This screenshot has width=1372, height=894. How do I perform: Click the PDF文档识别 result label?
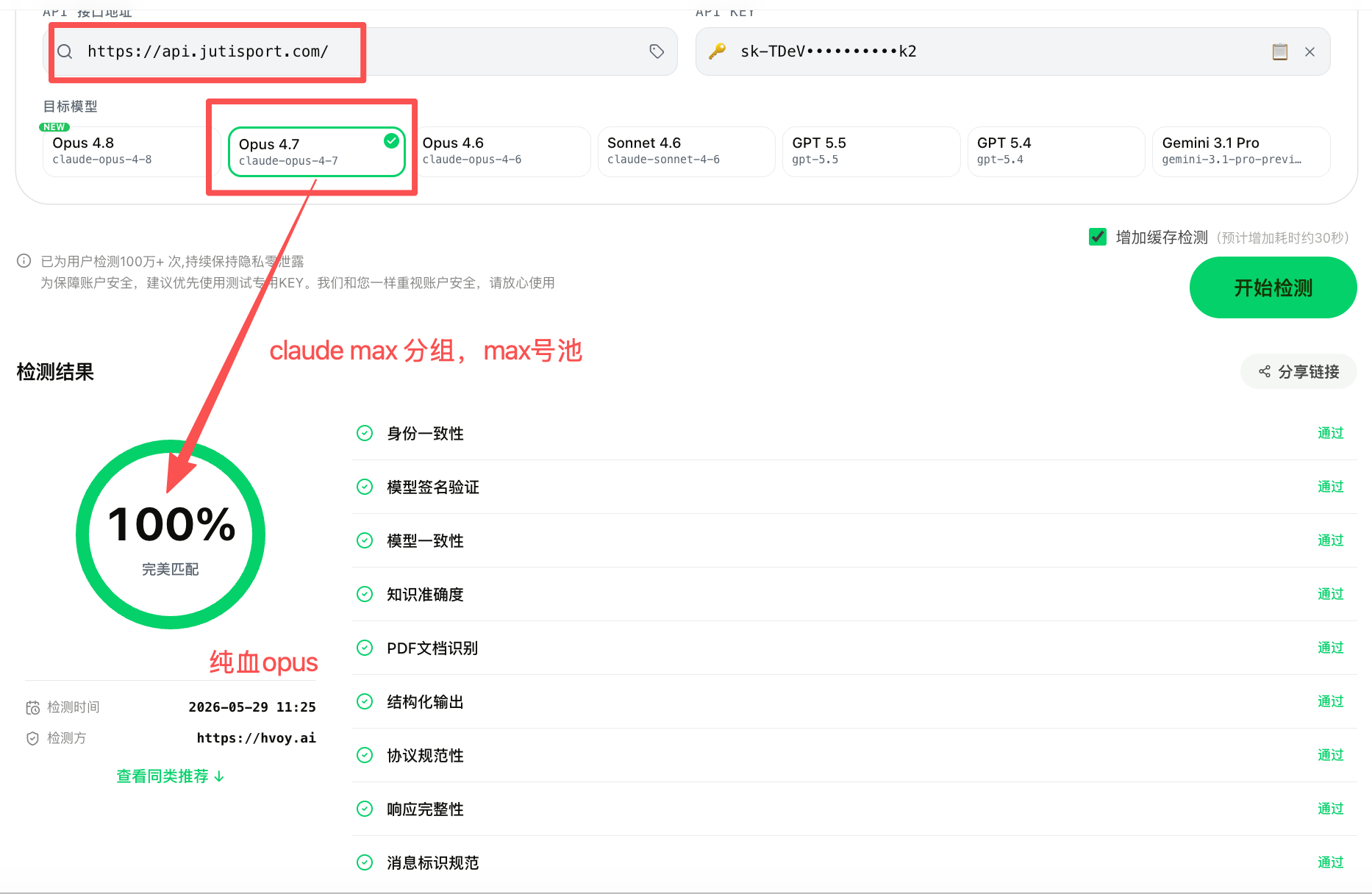432,648
